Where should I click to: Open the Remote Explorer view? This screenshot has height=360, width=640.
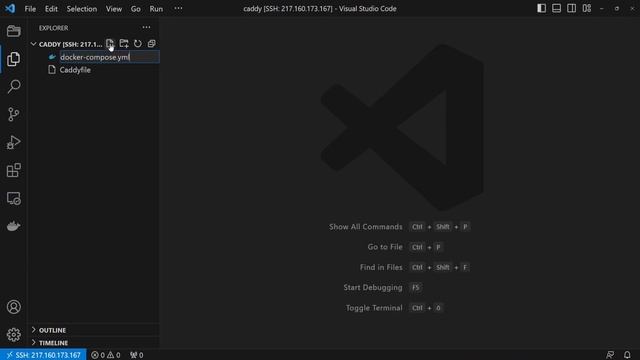pyautogui.click(x=13, y=198)
